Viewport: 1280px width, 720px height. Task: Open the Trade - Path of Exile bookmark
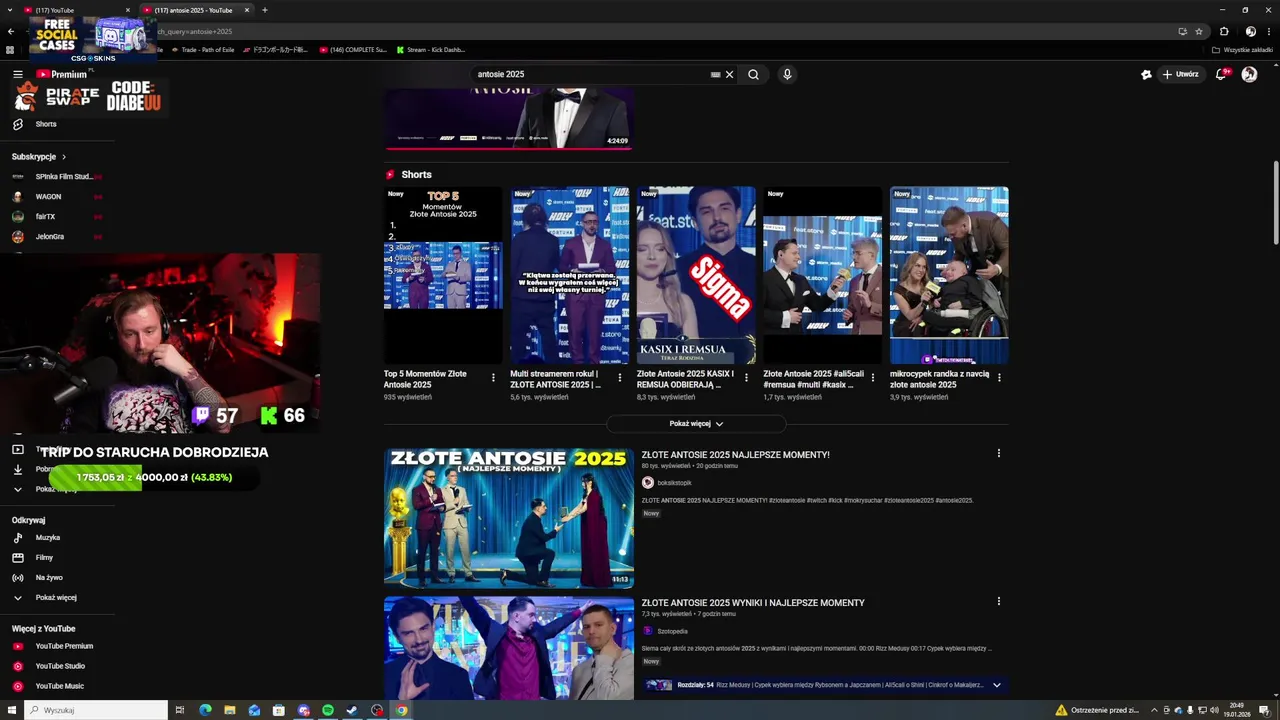[202, 49]
